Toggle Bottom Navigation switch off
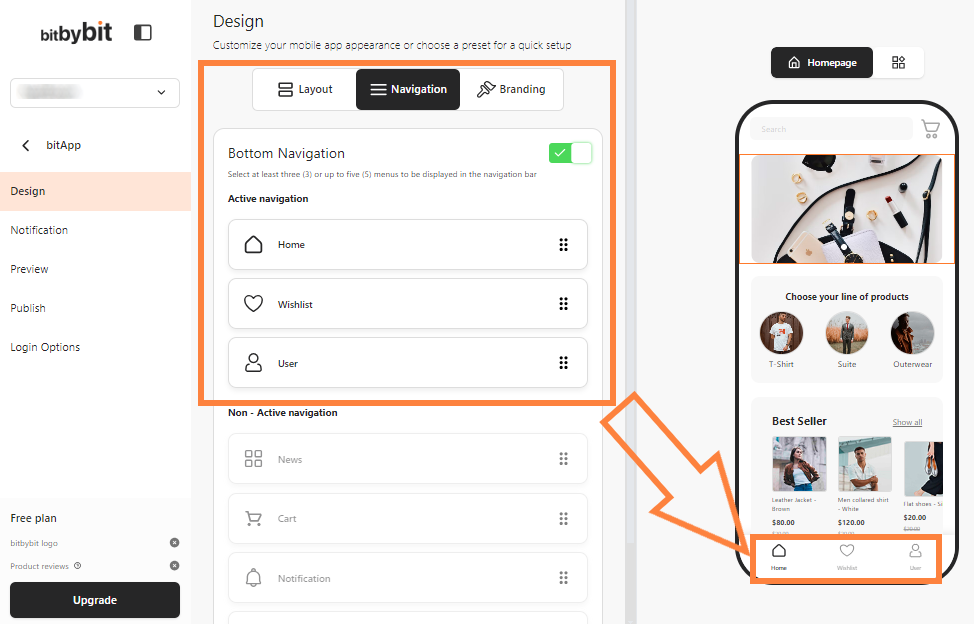The image size is (974, 624). 570,153
